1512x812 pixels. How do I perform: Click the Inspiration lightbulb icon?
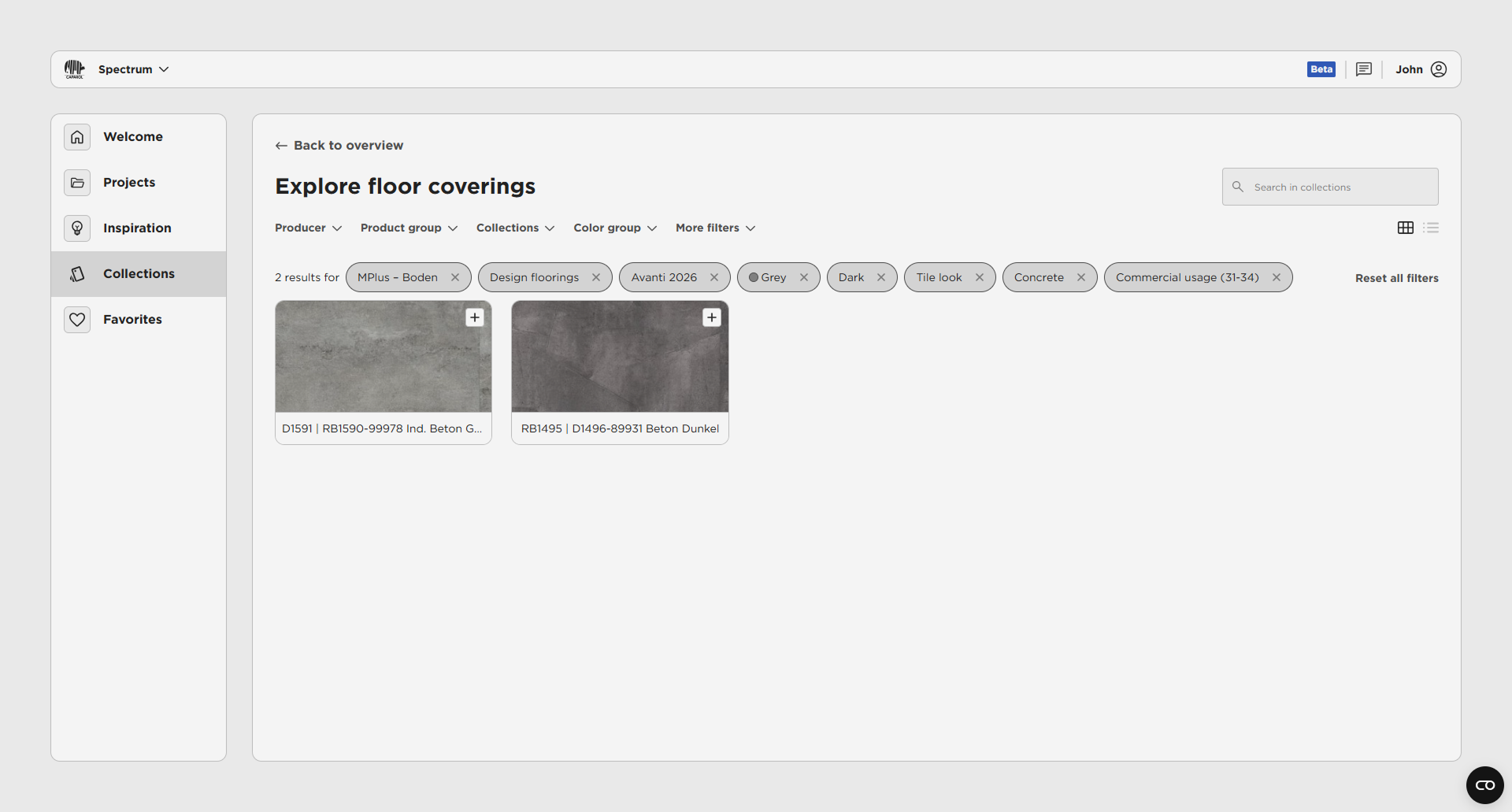77,228
